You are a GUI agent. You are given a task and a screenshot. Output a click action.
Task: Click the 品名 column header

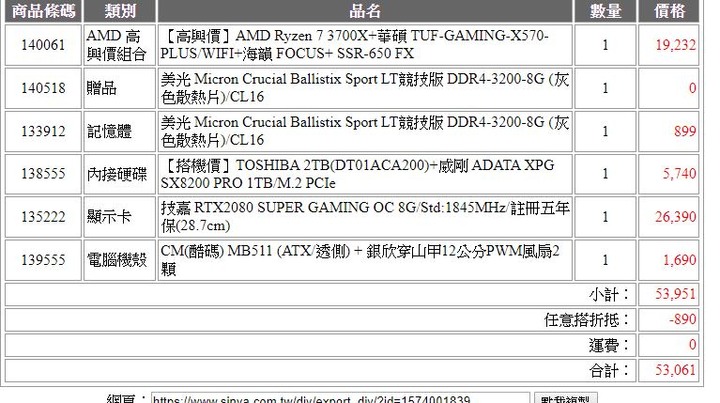coord(365,11)
